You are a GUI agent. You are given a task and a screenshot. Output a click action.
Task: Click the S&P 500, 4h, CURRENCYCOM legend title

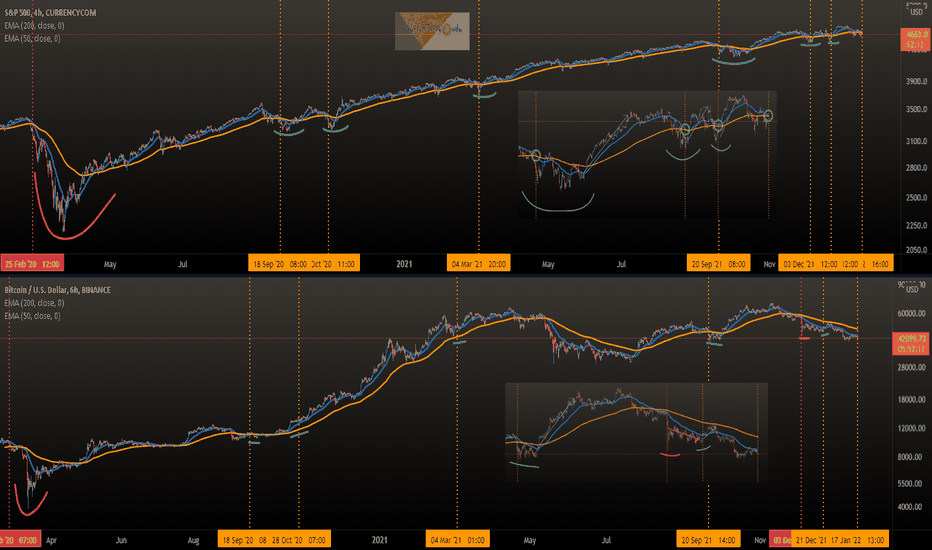pos(50,12)
